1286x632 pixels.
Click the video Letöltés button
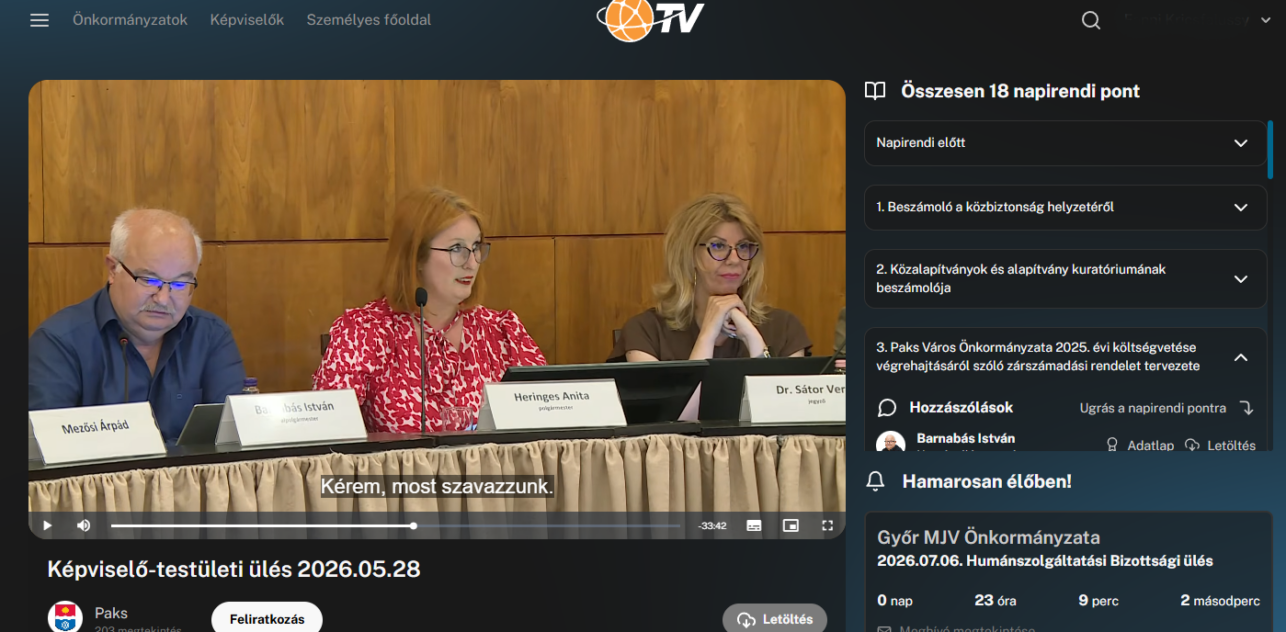tap(775, 619)
